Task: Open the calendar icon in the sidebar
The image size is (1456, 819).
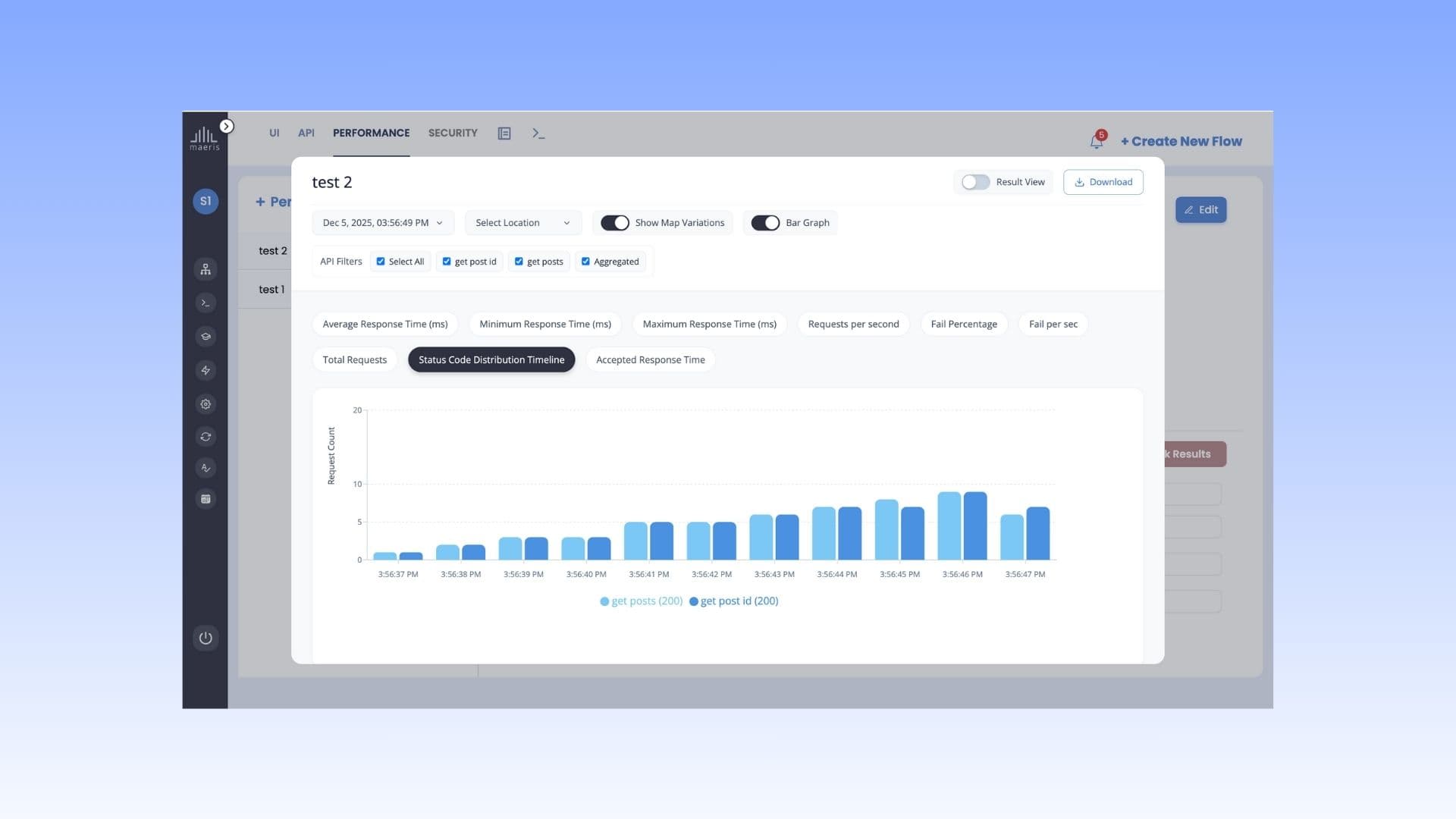Action: click(x=206, y=498)
